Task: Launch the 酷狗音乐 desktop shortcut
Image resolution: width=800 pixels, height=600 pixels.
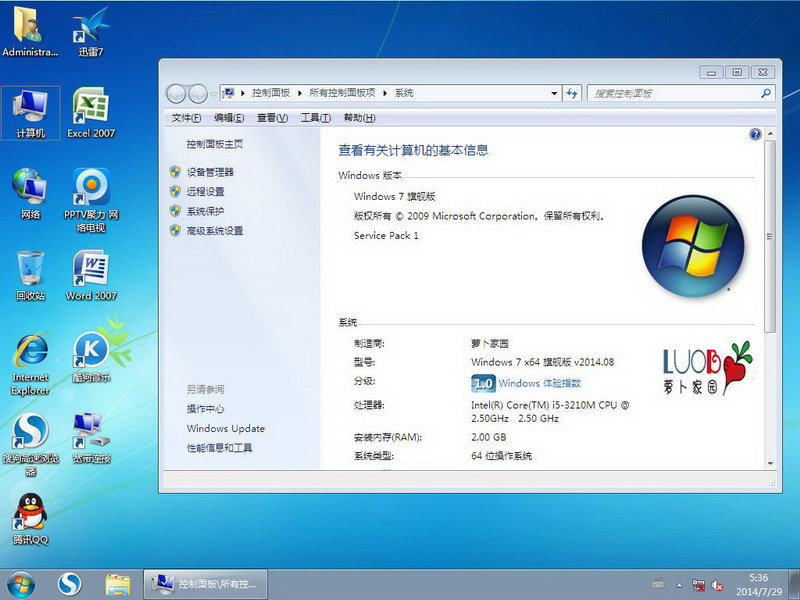Action: click(x=91, y=357)
